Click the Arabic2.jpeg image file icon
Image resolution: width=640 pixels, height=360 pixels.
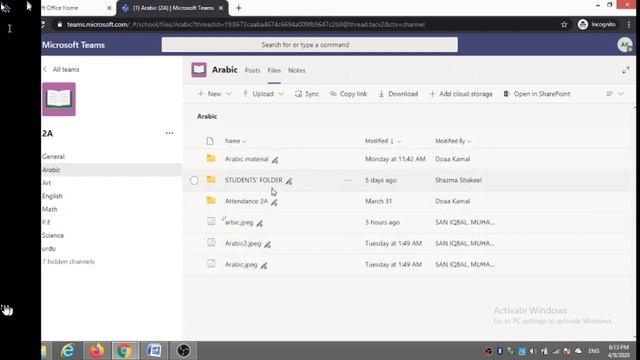click(211, 243)
